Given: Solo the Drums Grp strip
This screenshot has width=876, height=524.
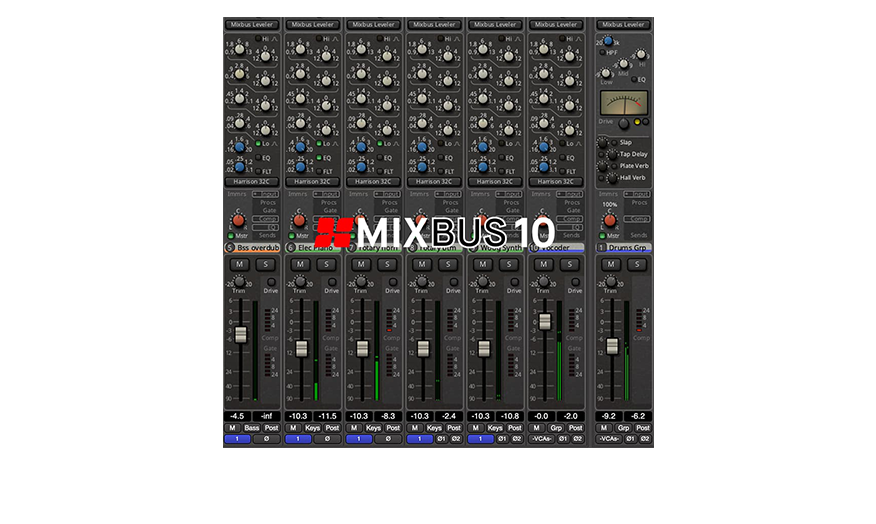Looking at the screenshot, I should point(637,264).
